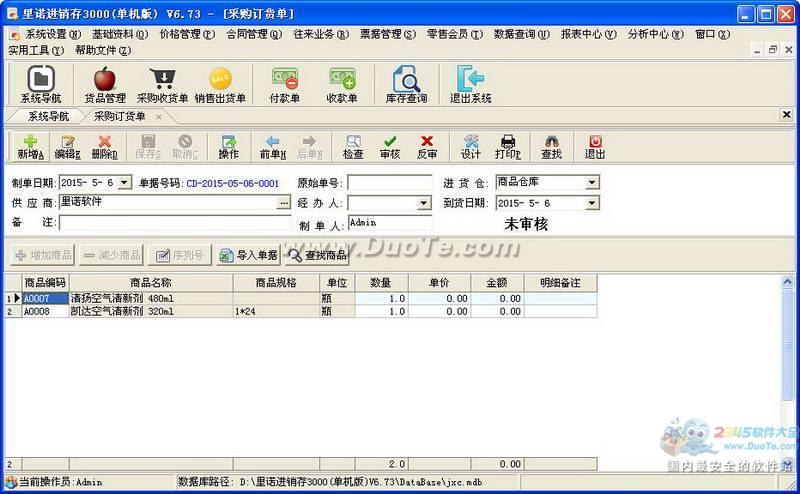Click the 减少商品 button
This screenshot has height=494, width=800.
click(112, 255)
